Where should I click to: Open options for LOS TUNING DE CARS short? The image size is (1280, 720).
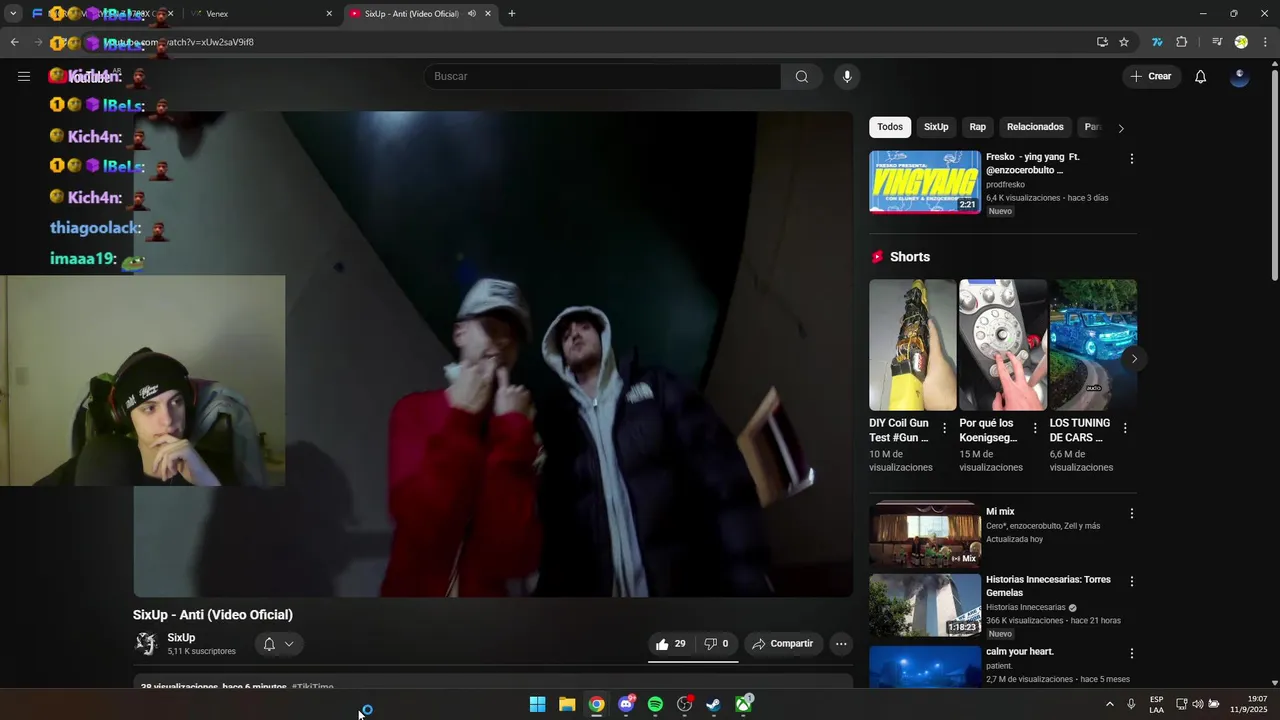(x=1125, y=428)
